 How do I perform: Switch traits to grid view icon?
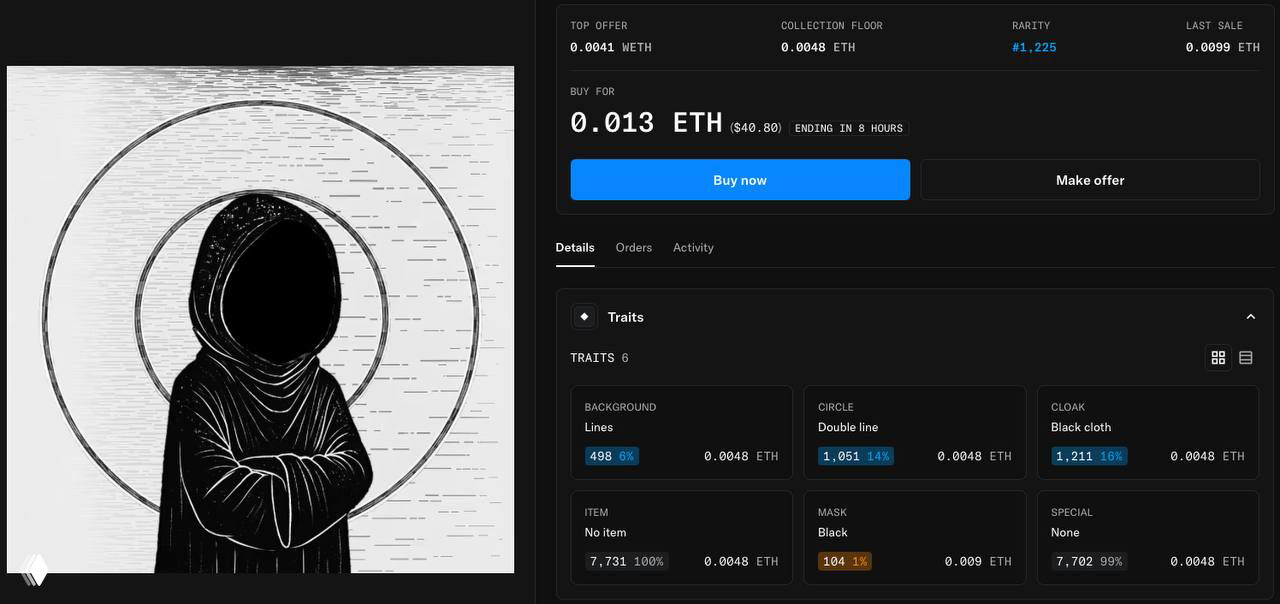[1218, 357]
